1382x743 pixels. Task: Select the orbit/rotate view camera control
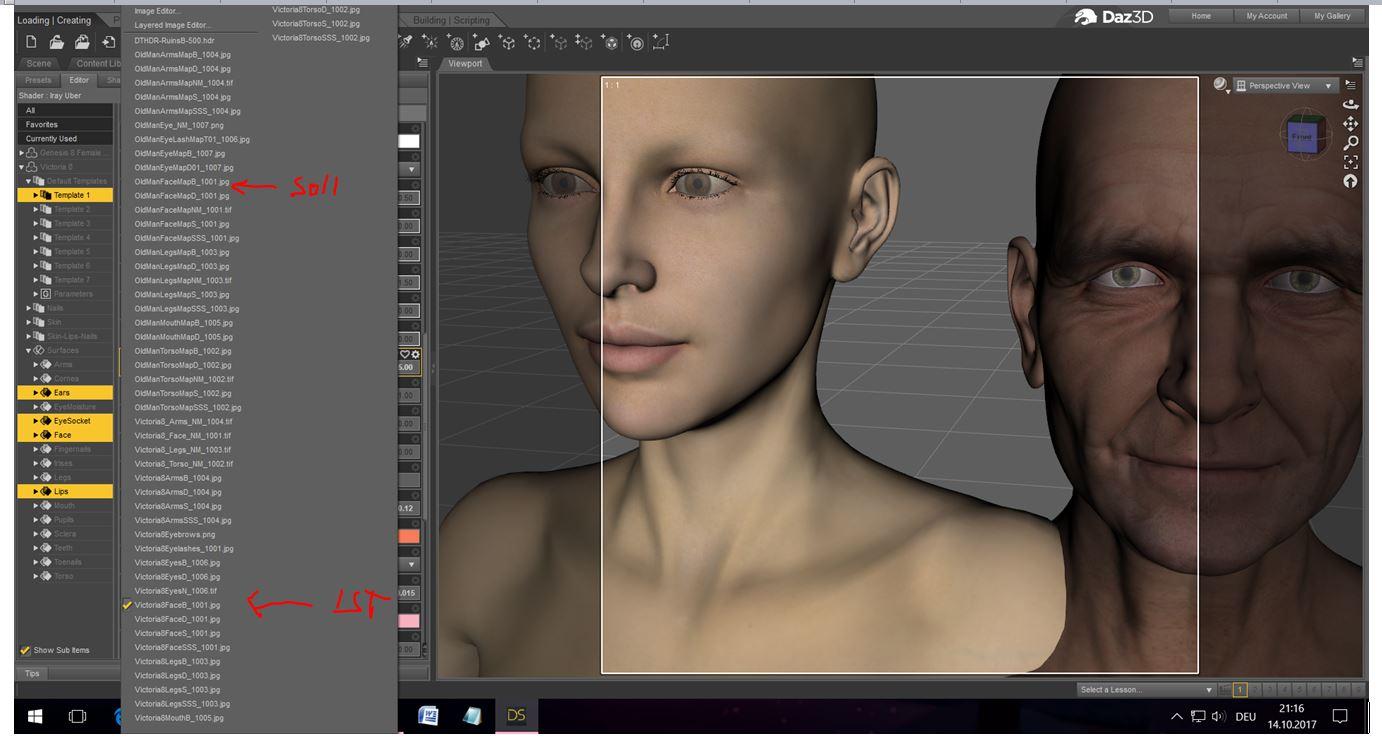pos(1350,104)
